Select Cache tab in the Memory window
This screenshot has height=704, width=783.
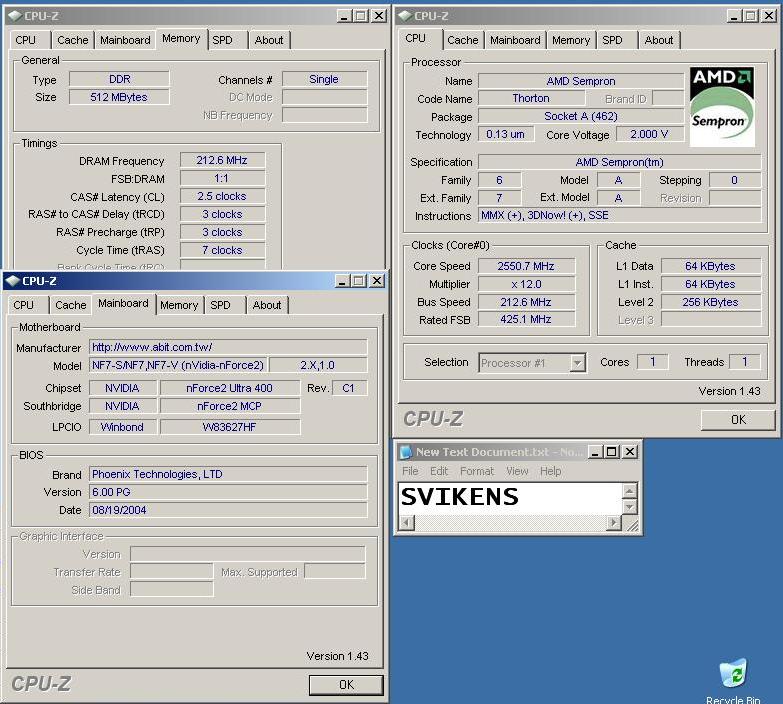[x=72, y=40]
